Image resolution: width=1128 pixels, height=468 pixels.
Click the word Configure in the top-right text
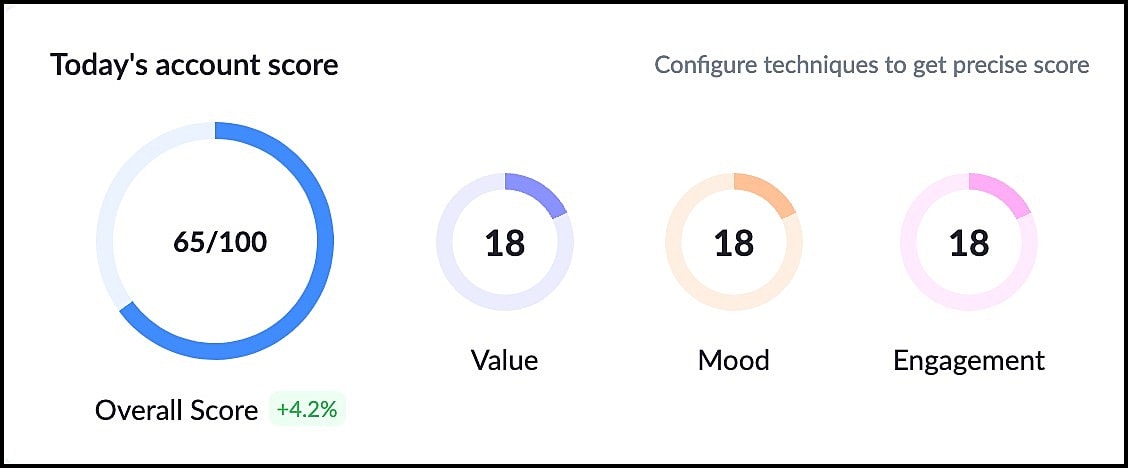(697, 66)
